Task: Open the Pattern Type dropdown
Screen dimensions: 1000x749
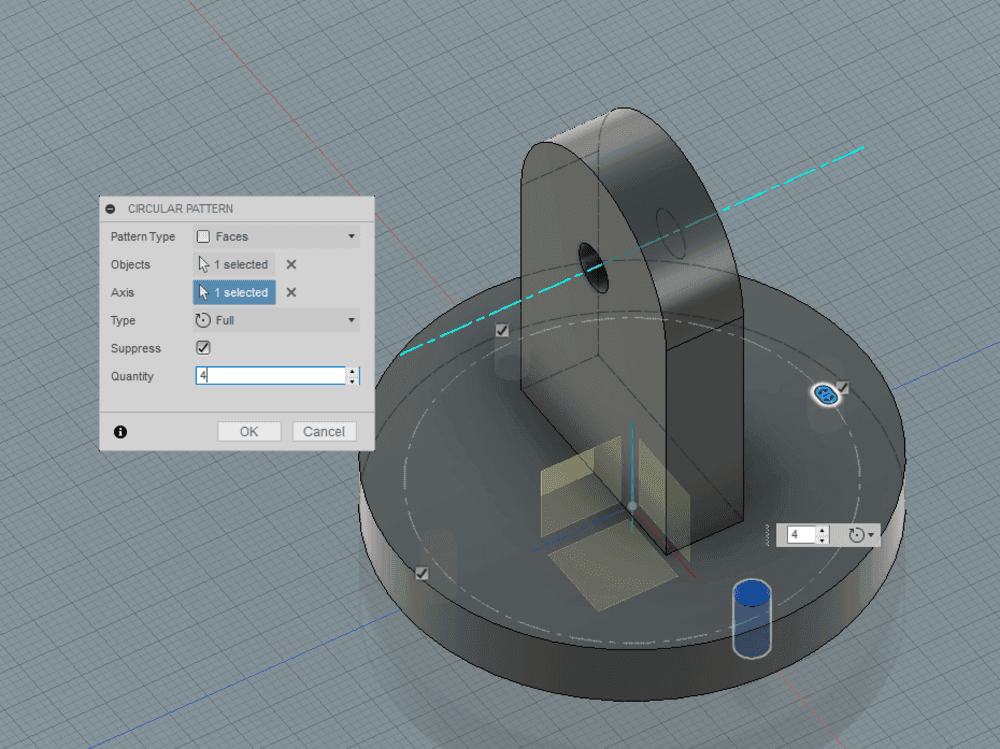Action: click(276, 237)
